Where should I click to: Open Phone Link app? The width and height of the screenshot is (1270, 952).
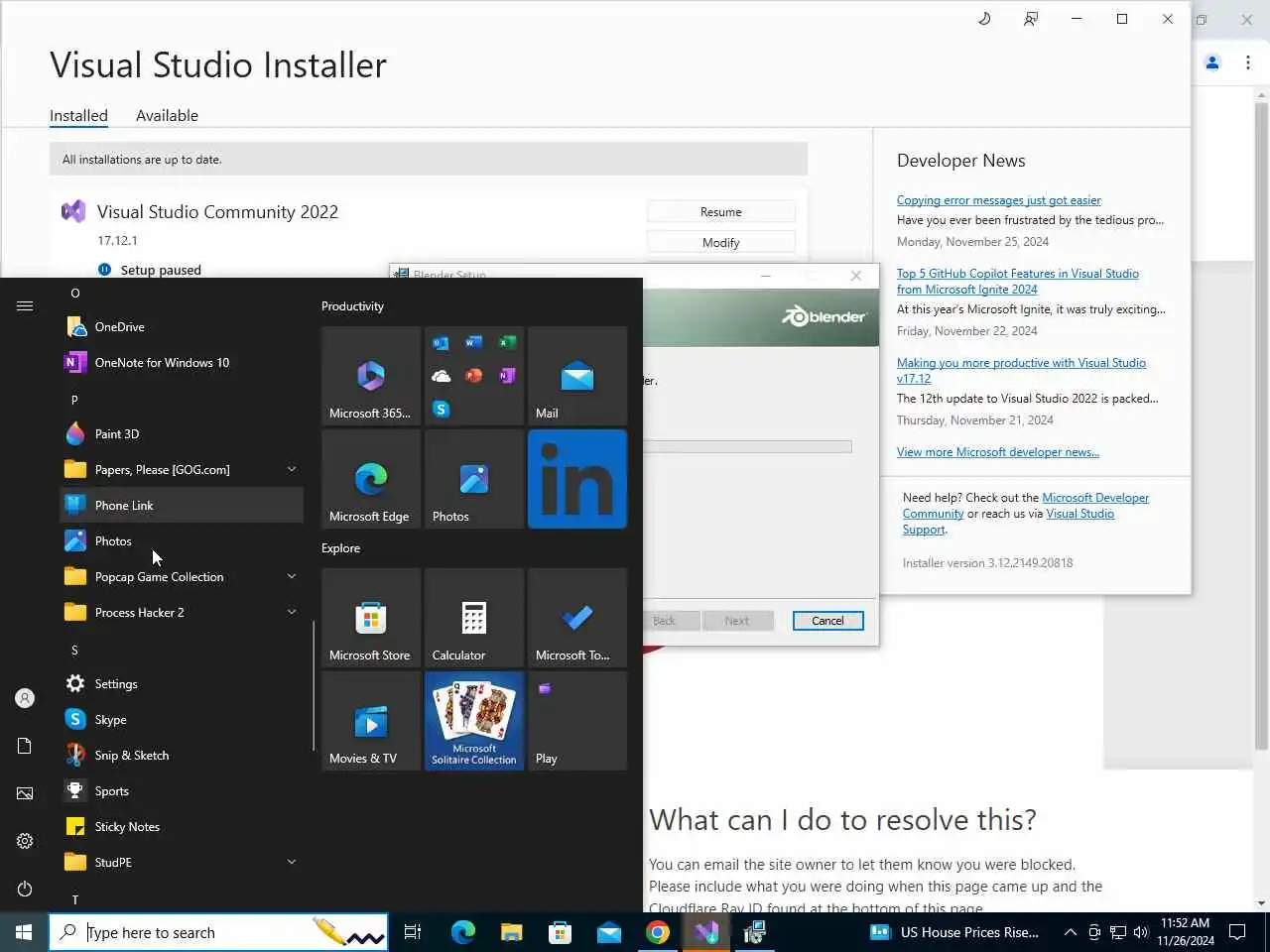click(182, 506)
